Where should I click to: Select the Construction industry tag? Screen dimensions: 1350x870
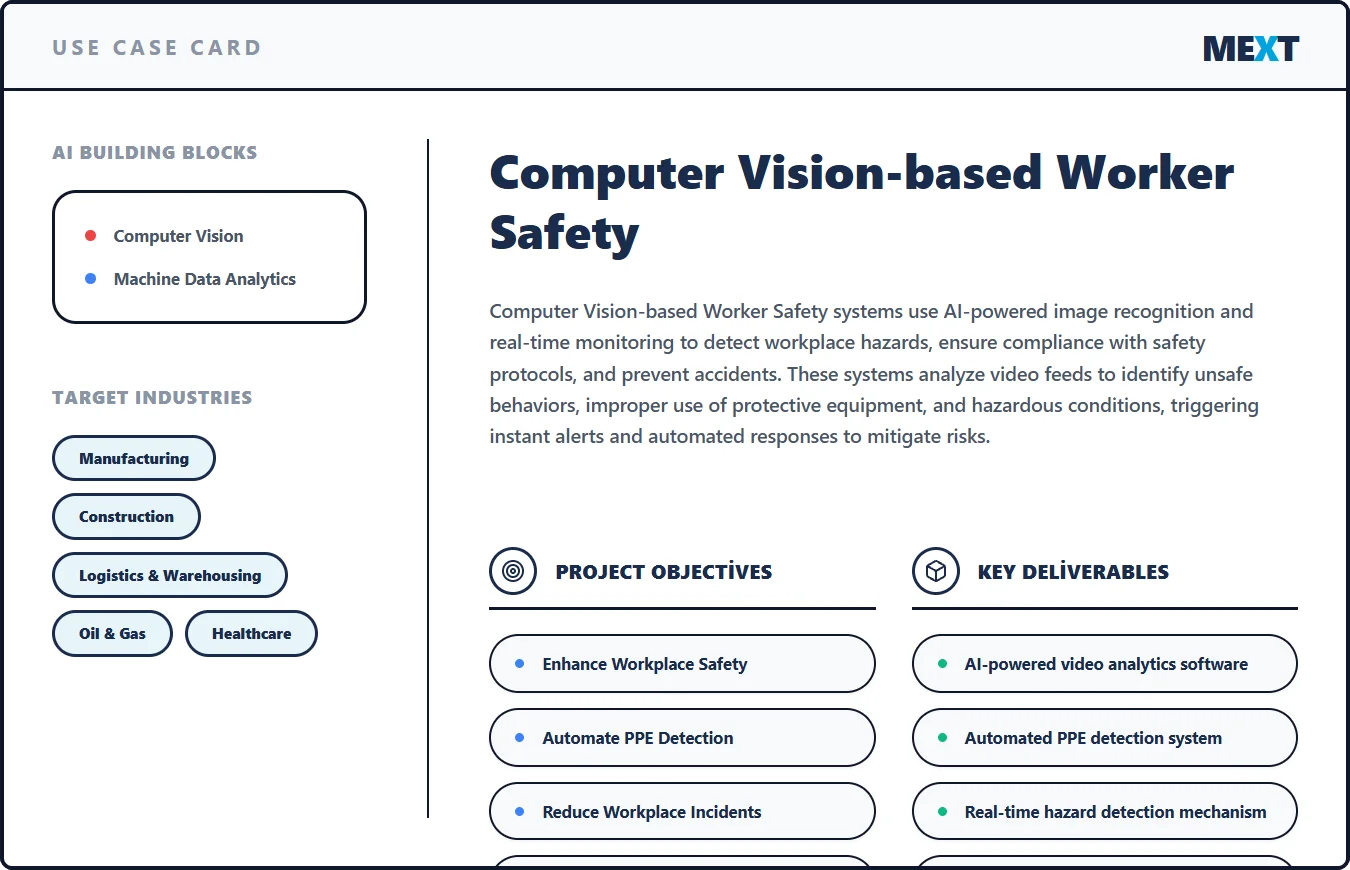pos(126,517)
